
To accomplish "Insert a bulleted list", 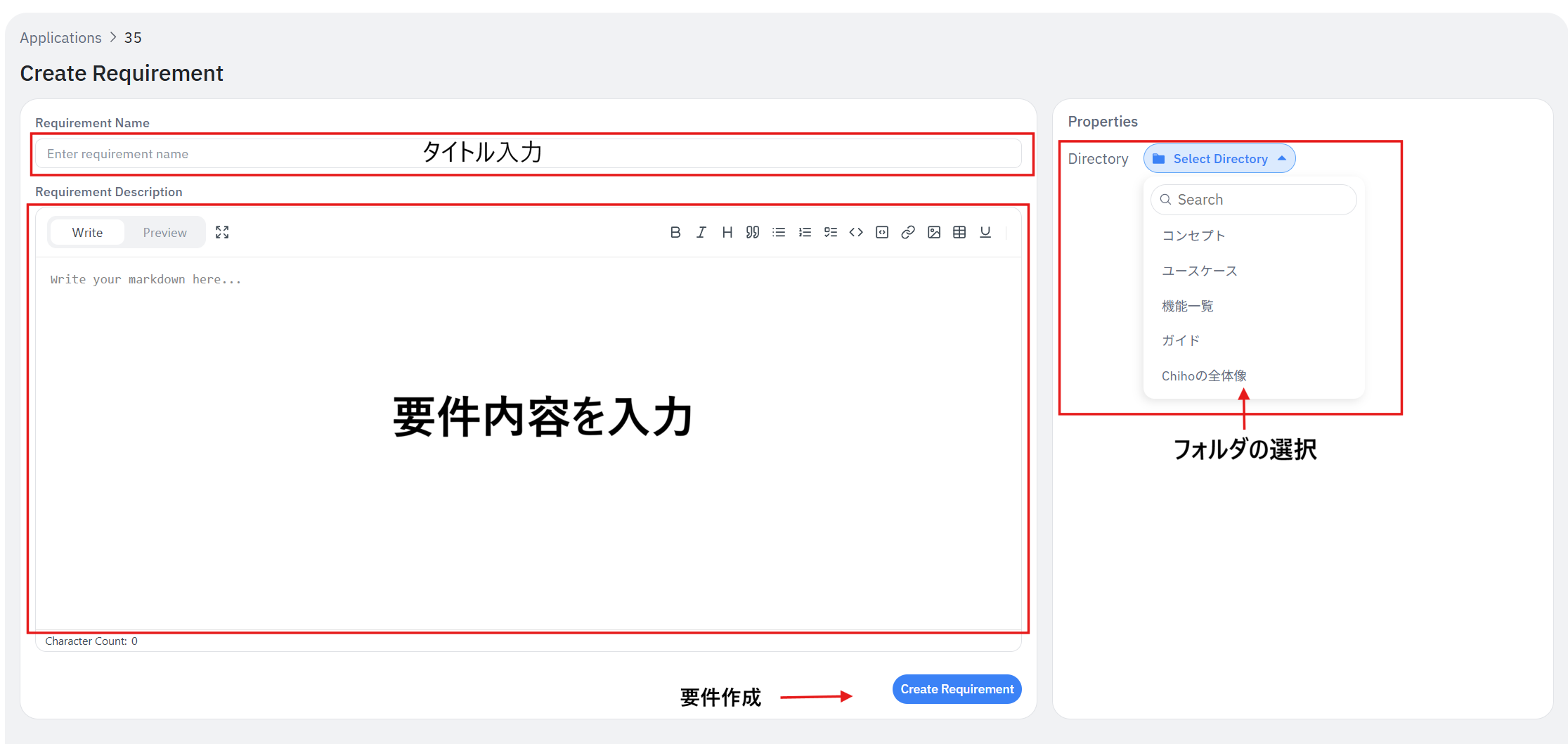I will coord(779,232).
